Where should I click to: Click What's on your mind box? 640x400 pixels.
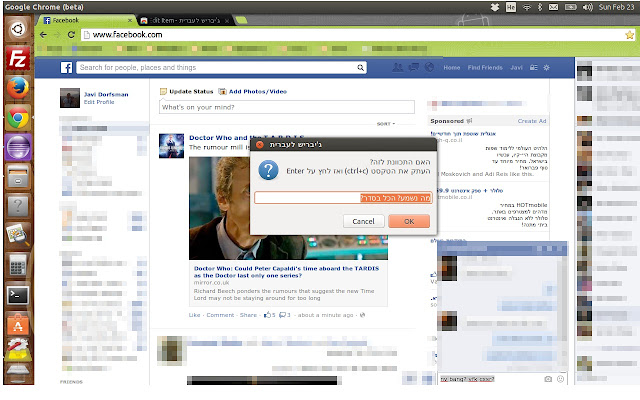coord(287,107)
